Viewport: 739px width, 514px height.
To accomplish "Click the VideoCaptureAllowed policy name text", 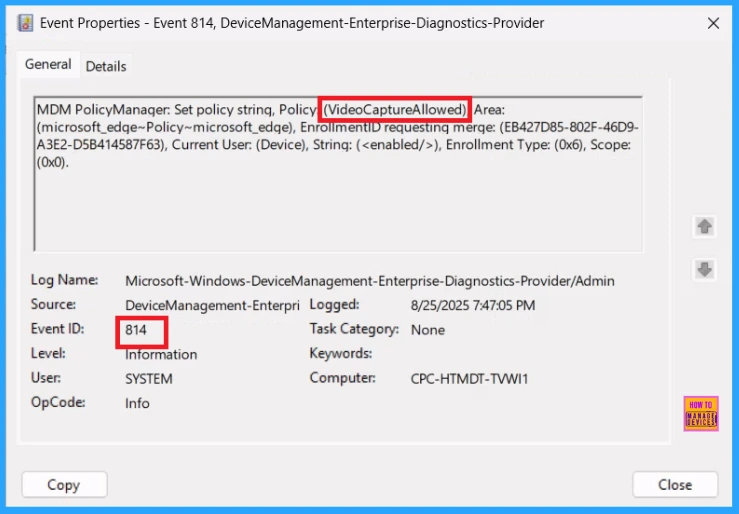I will 395,110.
